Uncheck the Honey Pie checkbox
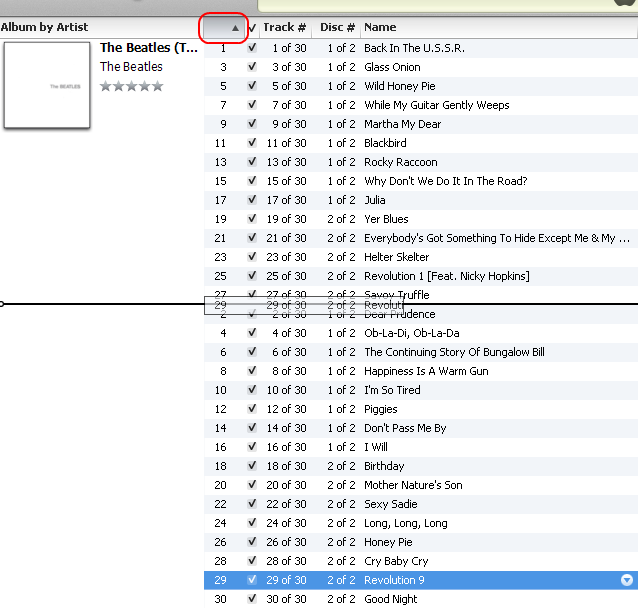Screen dimensions: 638x608 tap(252, 541)
